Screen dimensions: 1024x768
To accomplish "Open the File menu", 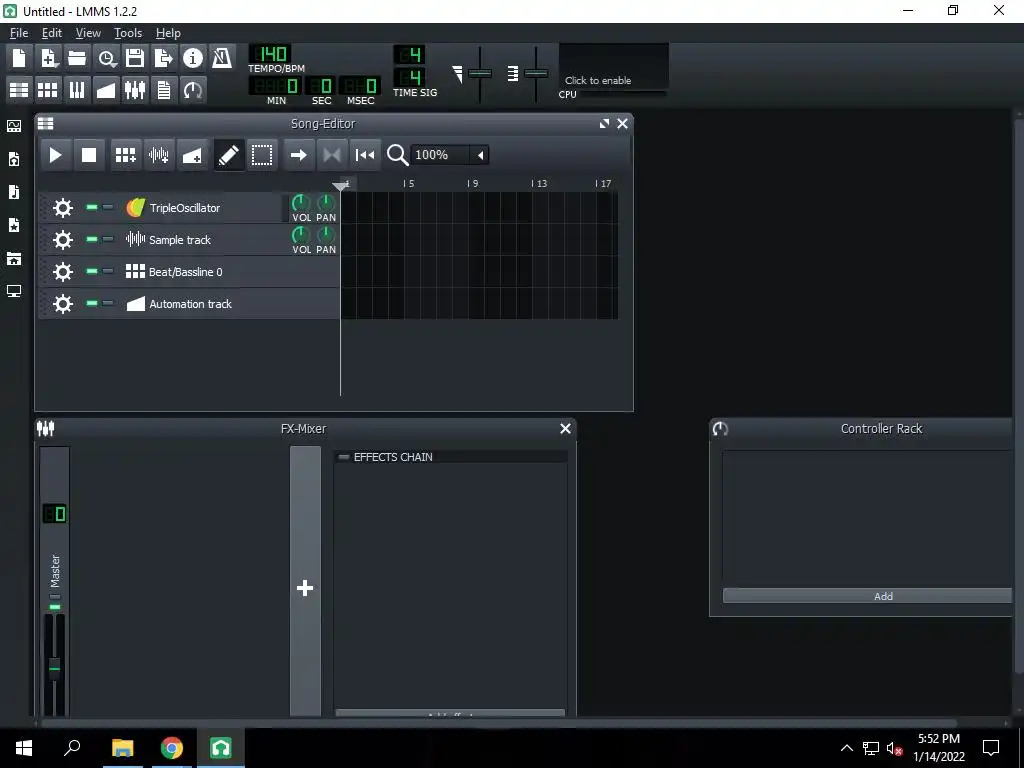I will click(x=19, y=33).
